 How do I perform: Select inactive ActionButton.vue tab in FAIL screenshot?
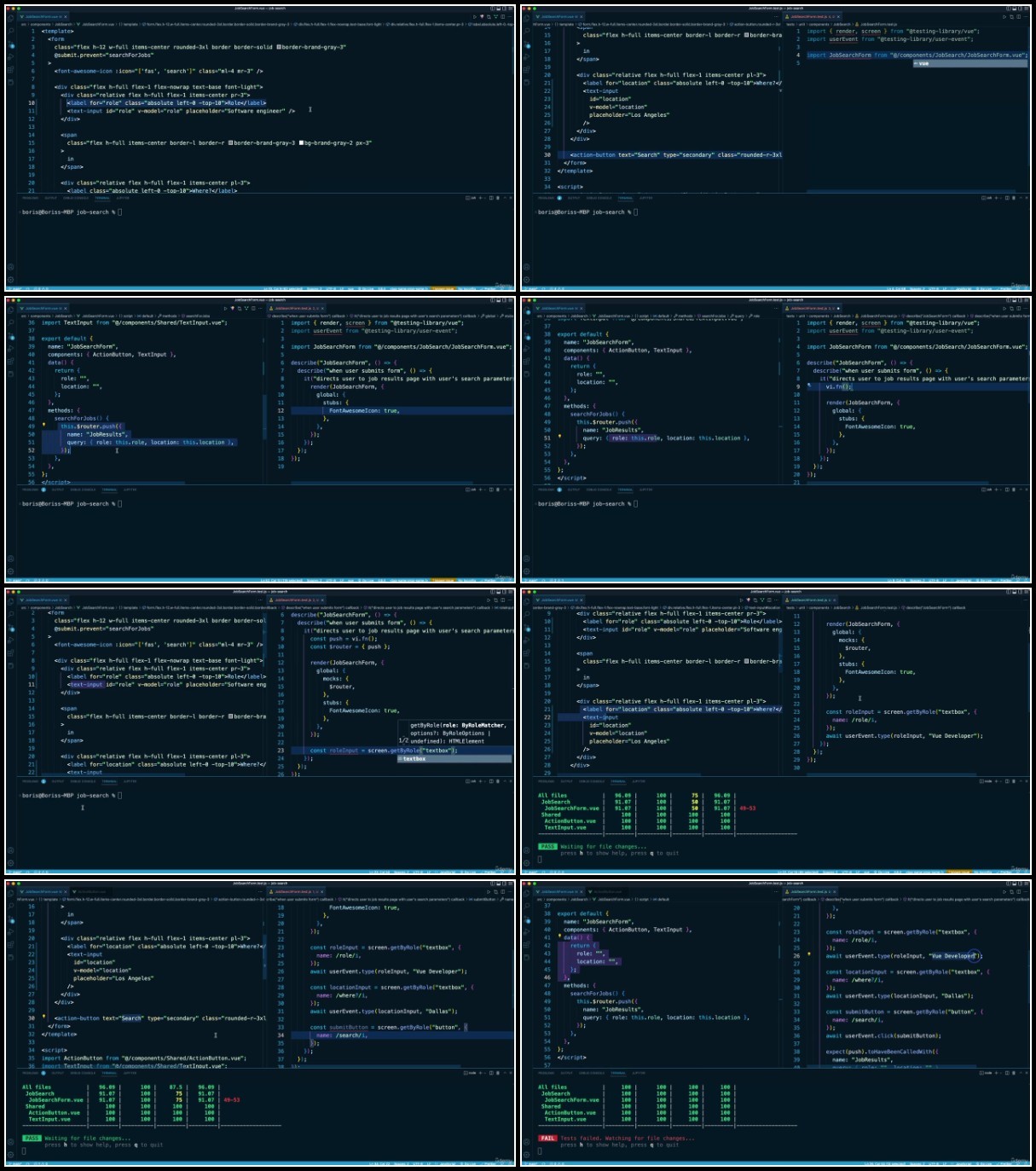[608, 891]
